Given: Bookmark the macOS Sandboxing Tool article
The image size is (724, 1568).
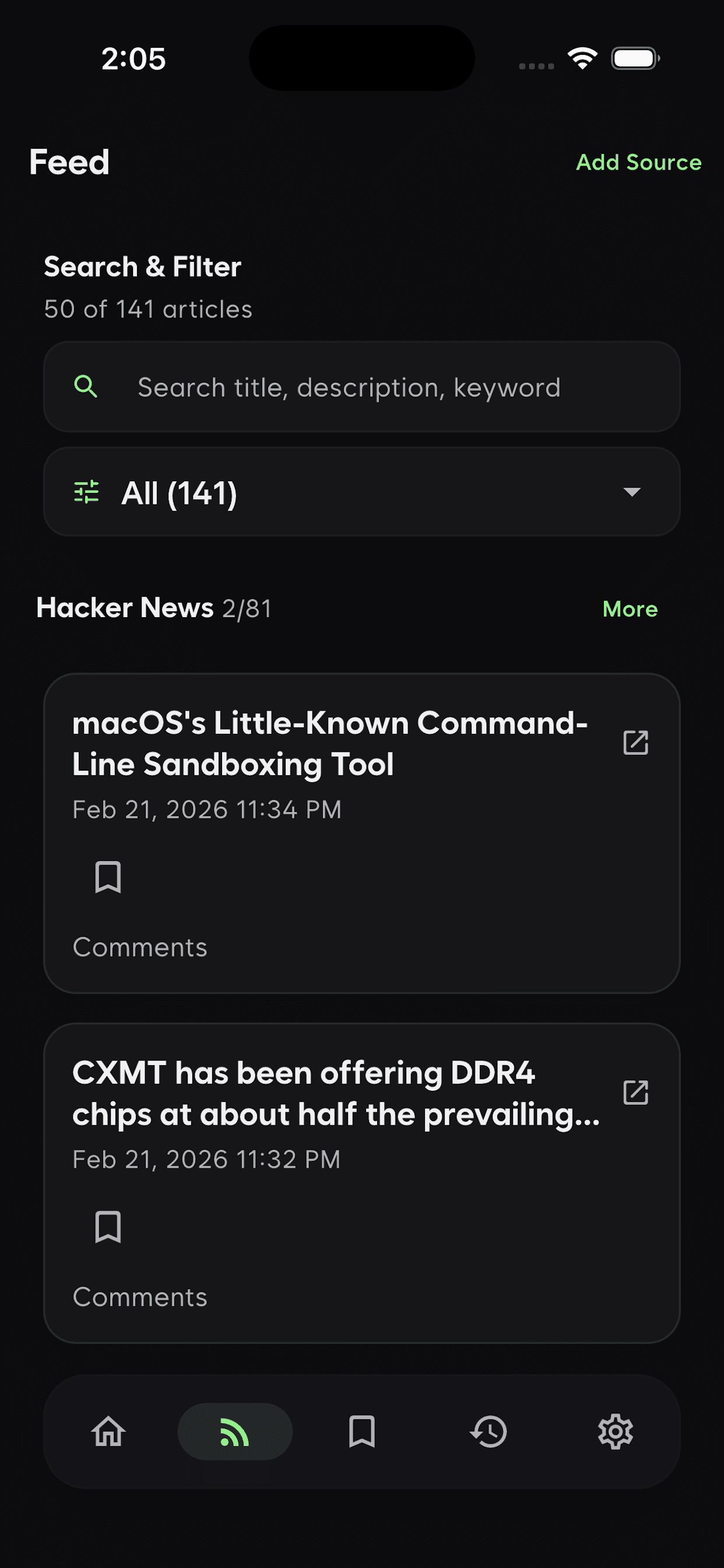Looking at the screenshot, I should point(108,877).
